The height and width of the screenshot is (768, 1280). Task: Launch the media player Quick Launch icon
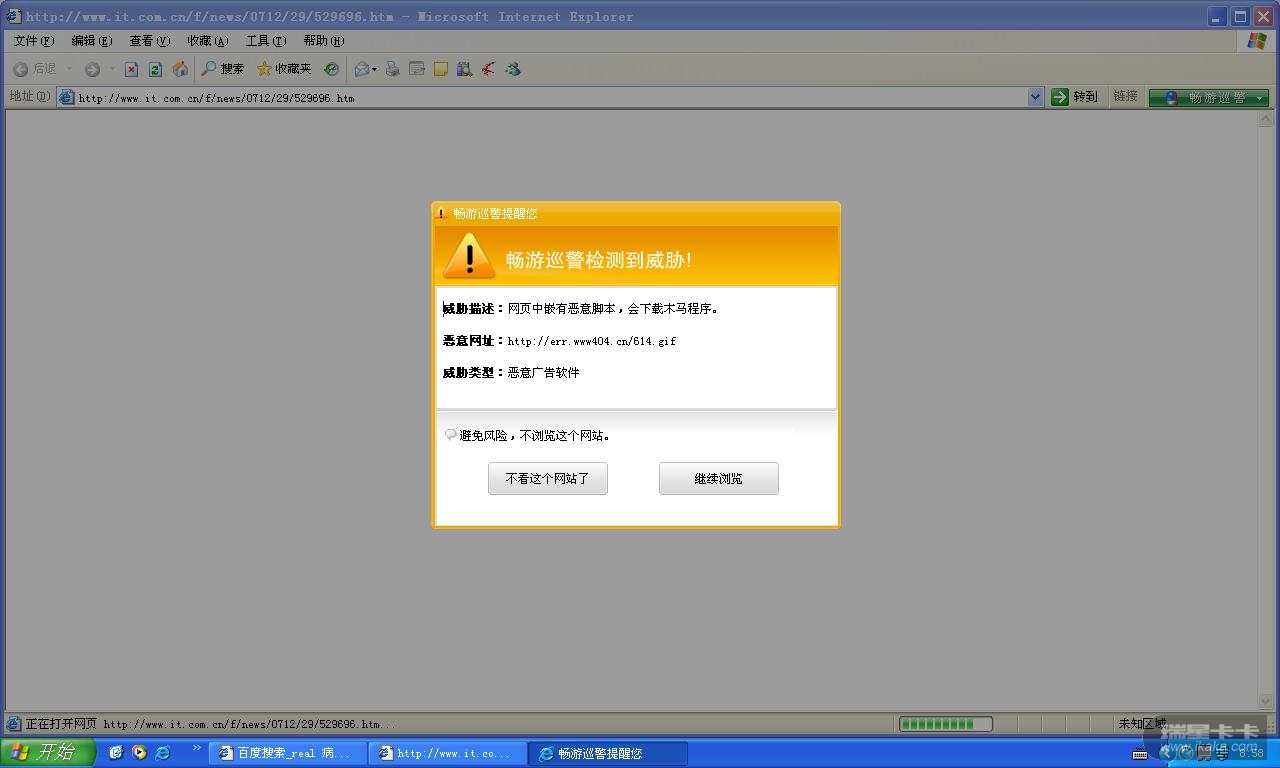139,753
